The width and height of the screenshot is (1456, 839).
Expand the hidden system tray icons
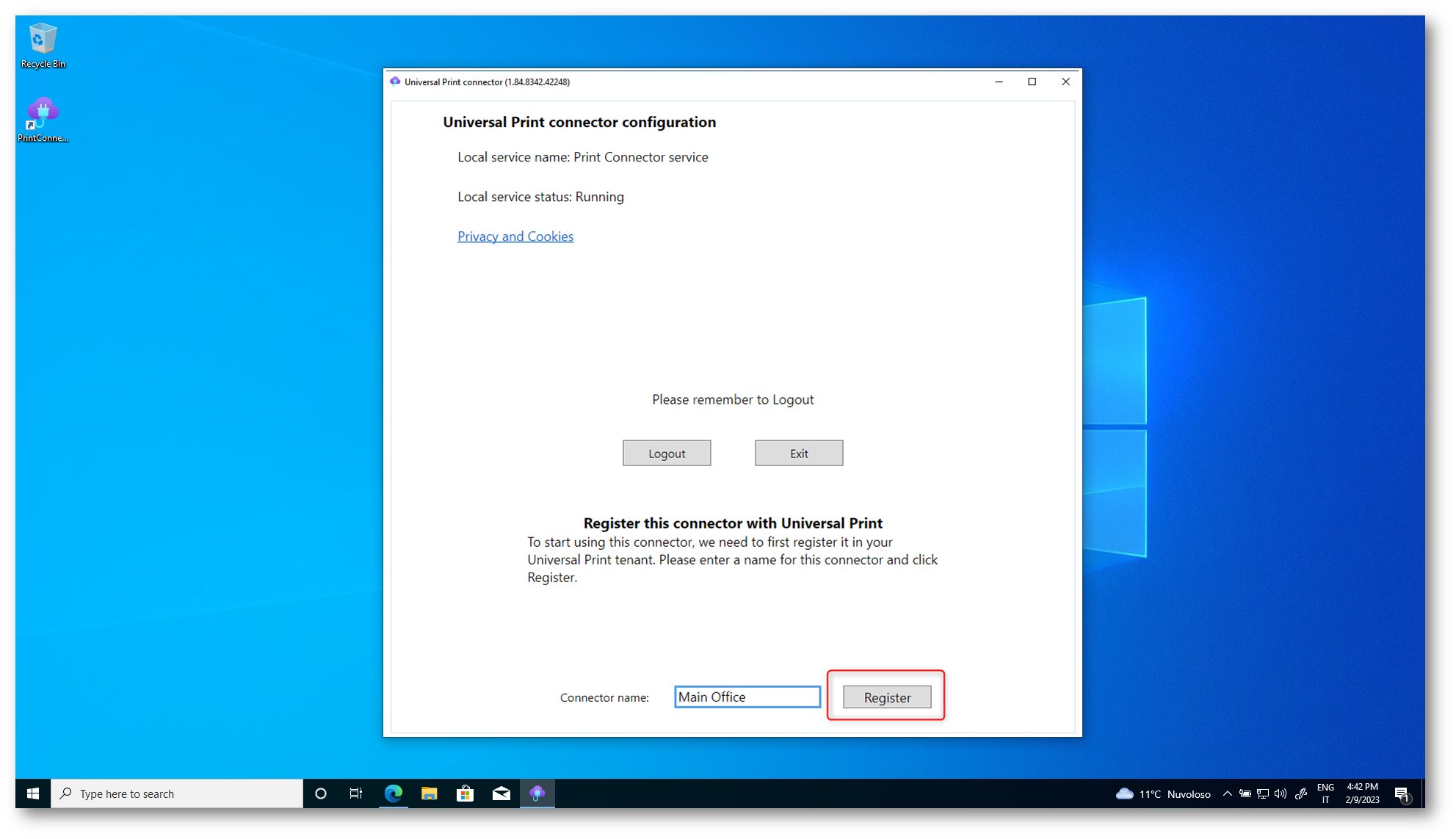(1227, 793)
